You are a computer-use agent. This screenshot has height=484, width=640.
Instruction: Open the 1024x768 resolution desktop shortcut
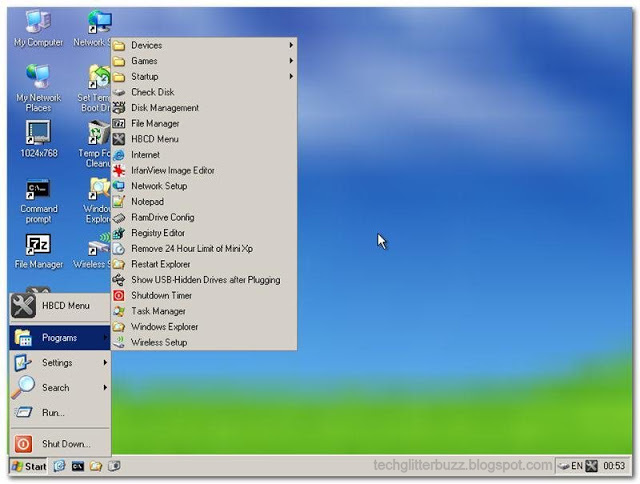coord(38,139)
